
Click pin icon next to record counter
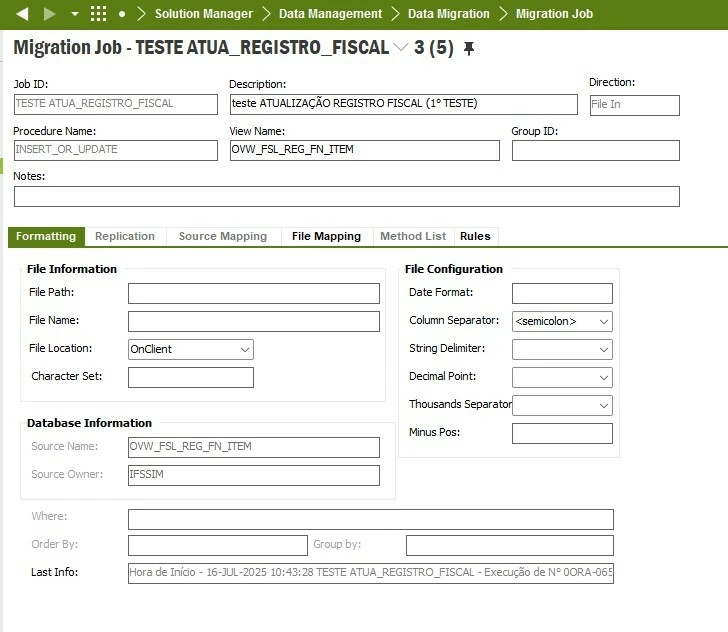(x=469, y=48)
